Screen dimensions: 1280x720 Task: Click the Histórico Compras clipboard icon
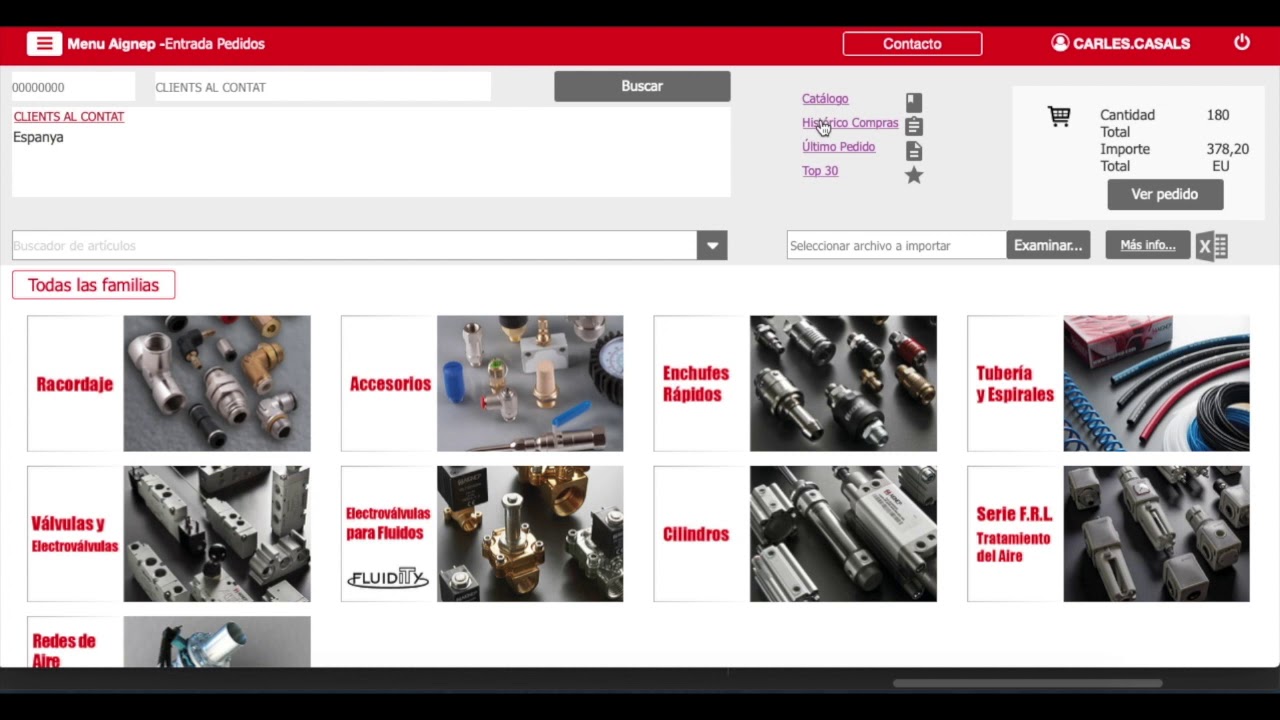pos(914,126)
